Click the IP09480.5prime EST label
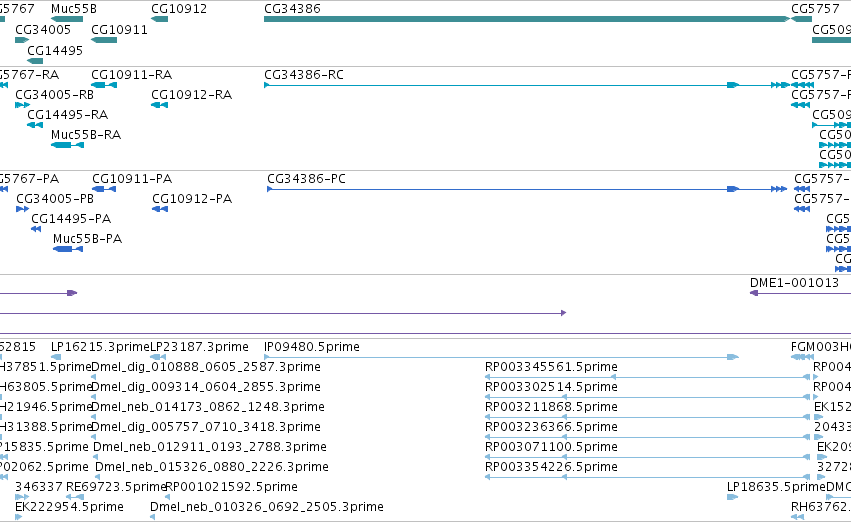Viewport: 851px width, 522px height. [x=312, y=347]
